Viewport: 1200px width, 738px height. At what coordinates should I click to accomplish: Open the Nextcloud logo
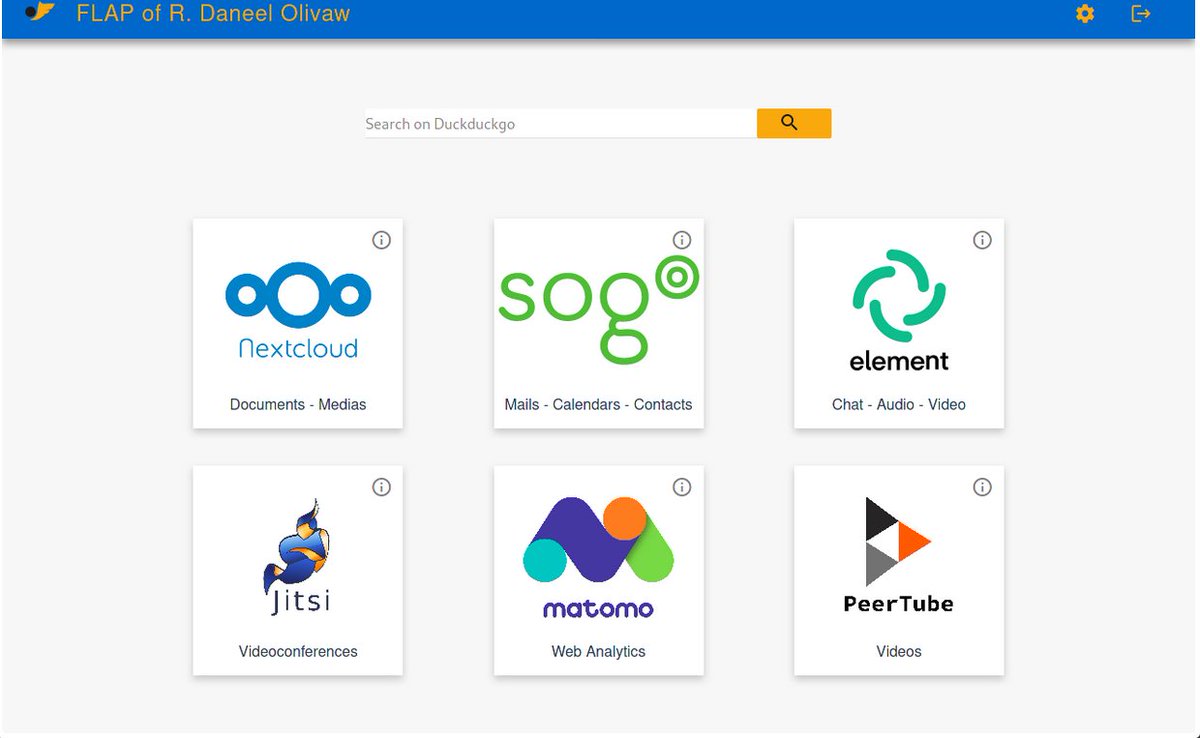coord(298,310)
